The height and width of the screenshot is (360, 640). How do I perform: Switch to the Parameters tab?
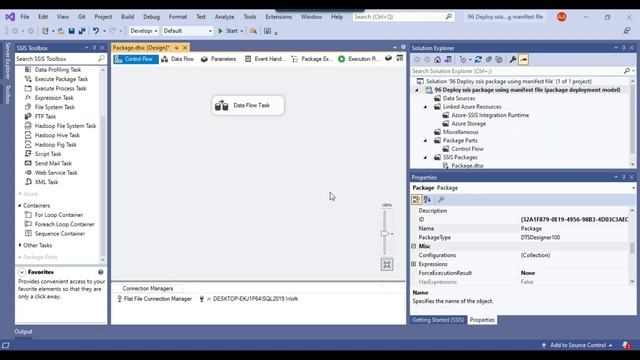[x=218, y=59]
